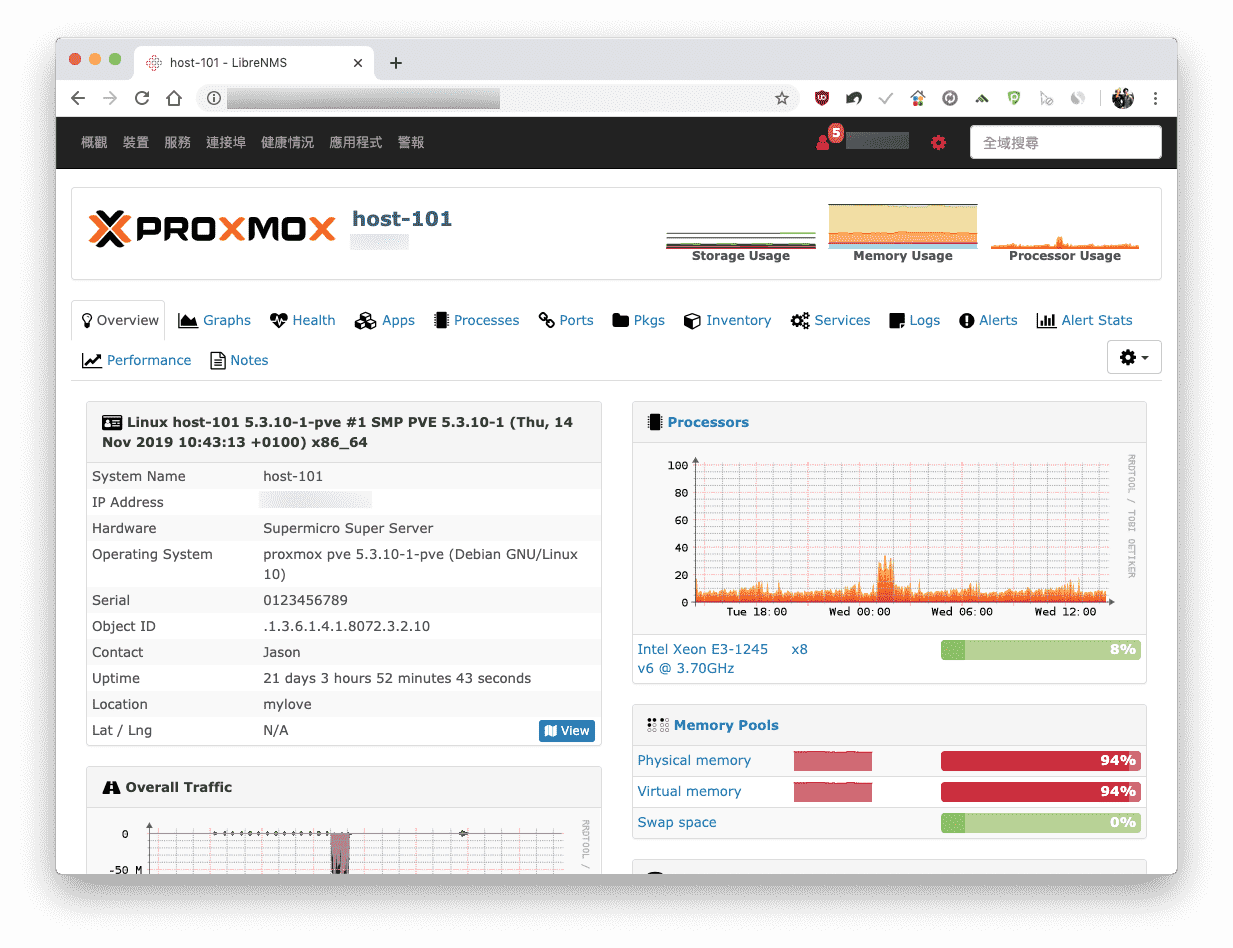Switch to the Graphs tab
This screenshot has width=1233, height=948.
point(215,320)
